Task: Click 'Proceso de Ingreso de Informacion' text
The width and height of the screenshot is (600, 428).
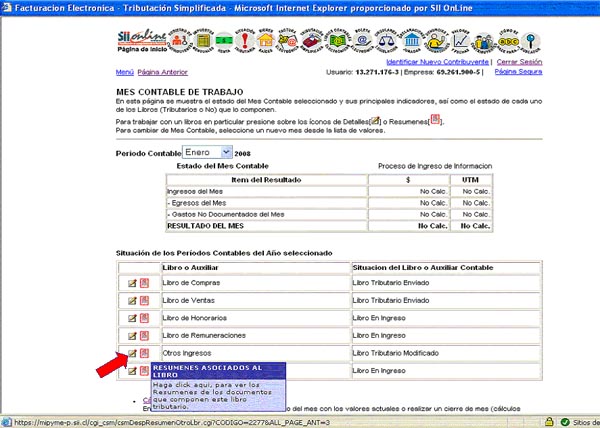Action: tap(435, 166)
